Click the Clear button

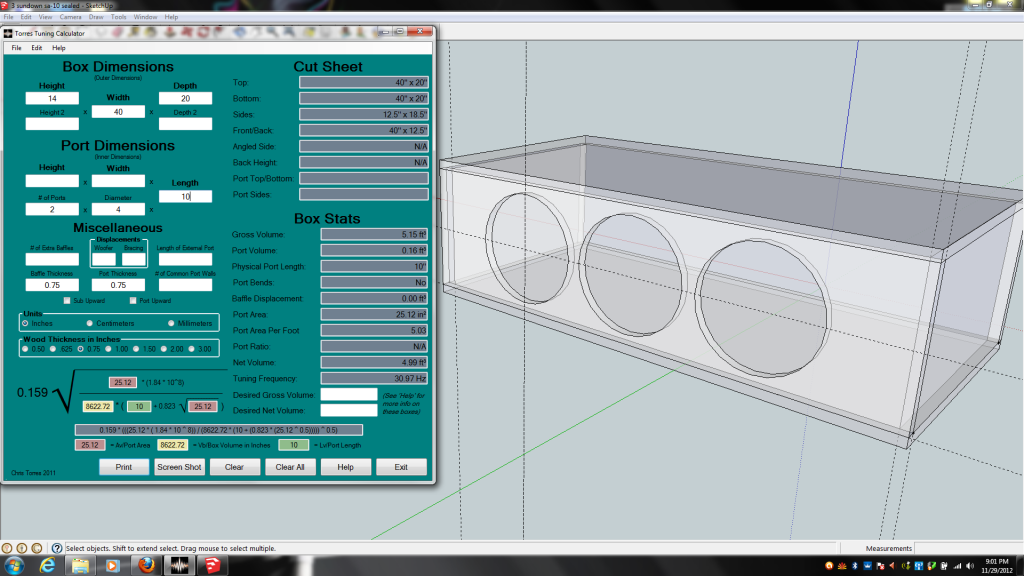pos(234,467)
